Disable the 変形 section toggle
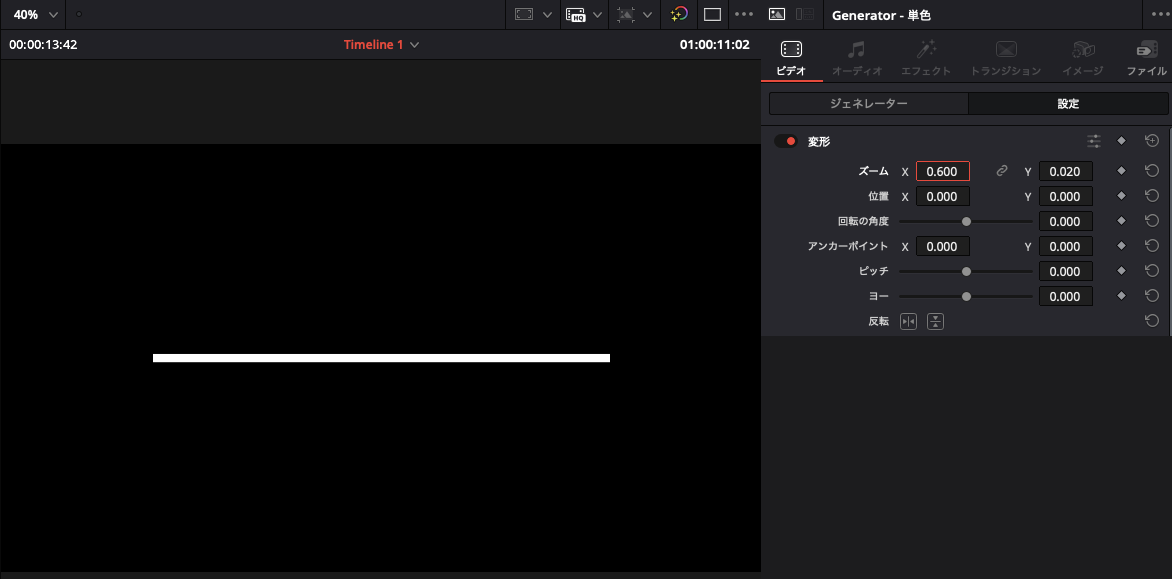 [x=786, y=141]
